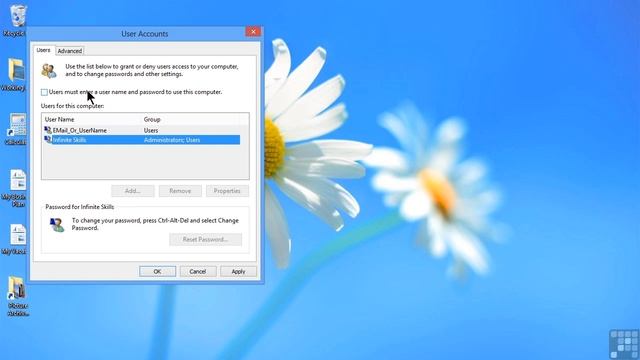The image size is (640, 360).
Task: Click the user icon beside Infinite Skills
Action: [48, 140]
